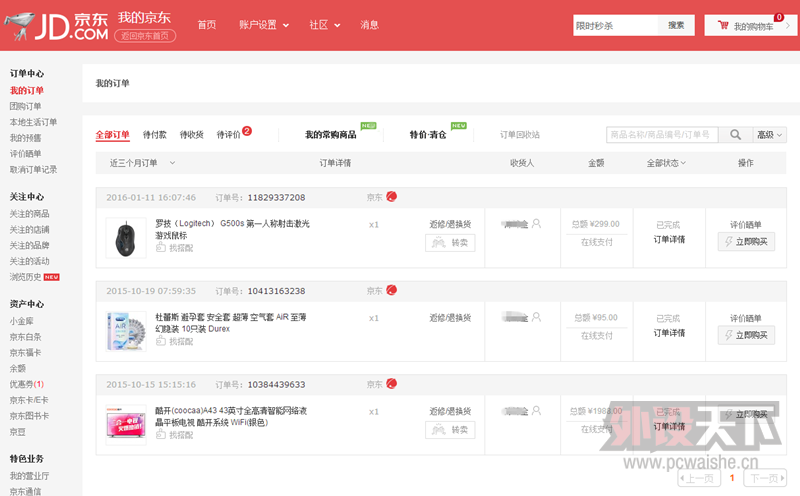This screenshot has height=496, width=800.
Task: Click 评价晒单 for Logitech order
Action: pos(745,225)
